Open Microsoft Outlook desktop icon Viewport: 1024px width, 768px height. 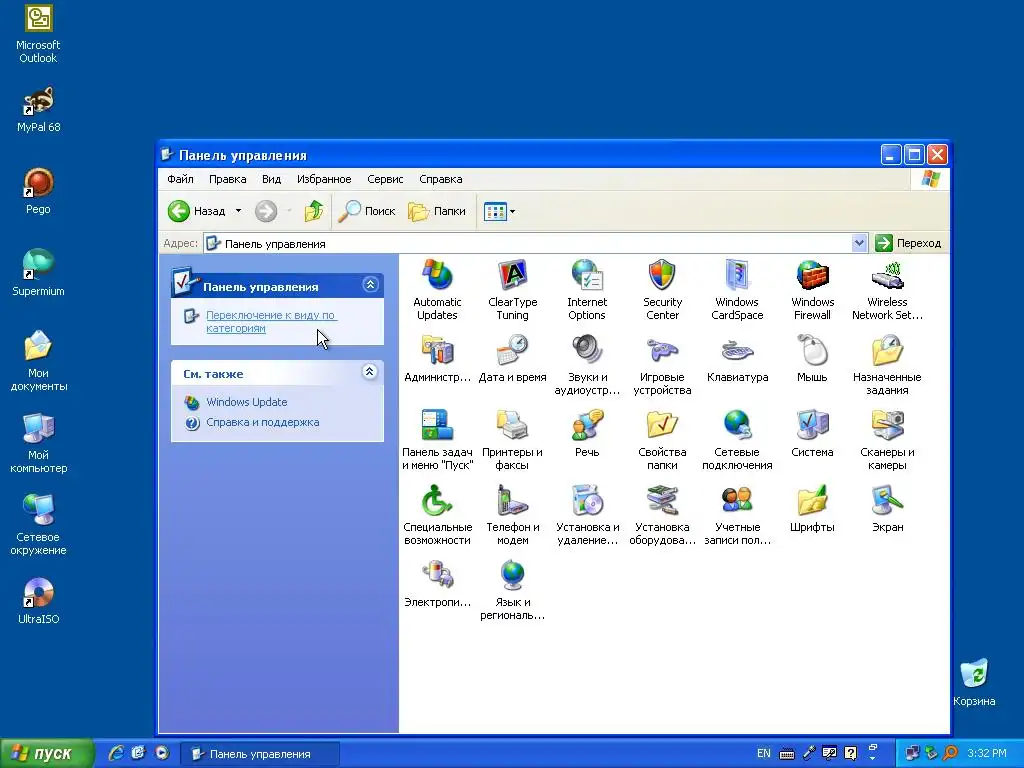pyautogui.click(x=38, y=33)
